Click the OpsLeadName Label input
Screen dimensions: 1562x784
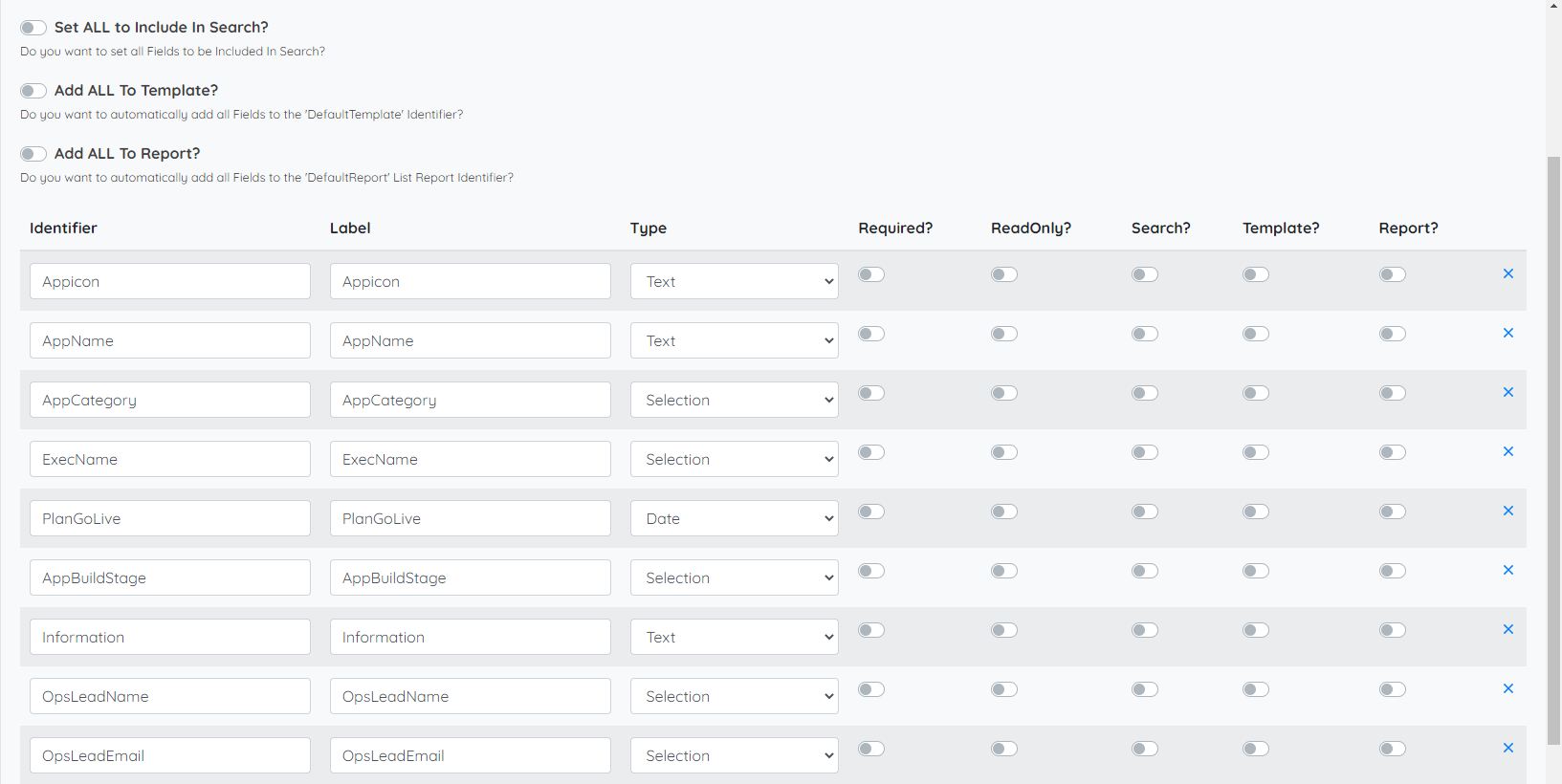(471, 696)
